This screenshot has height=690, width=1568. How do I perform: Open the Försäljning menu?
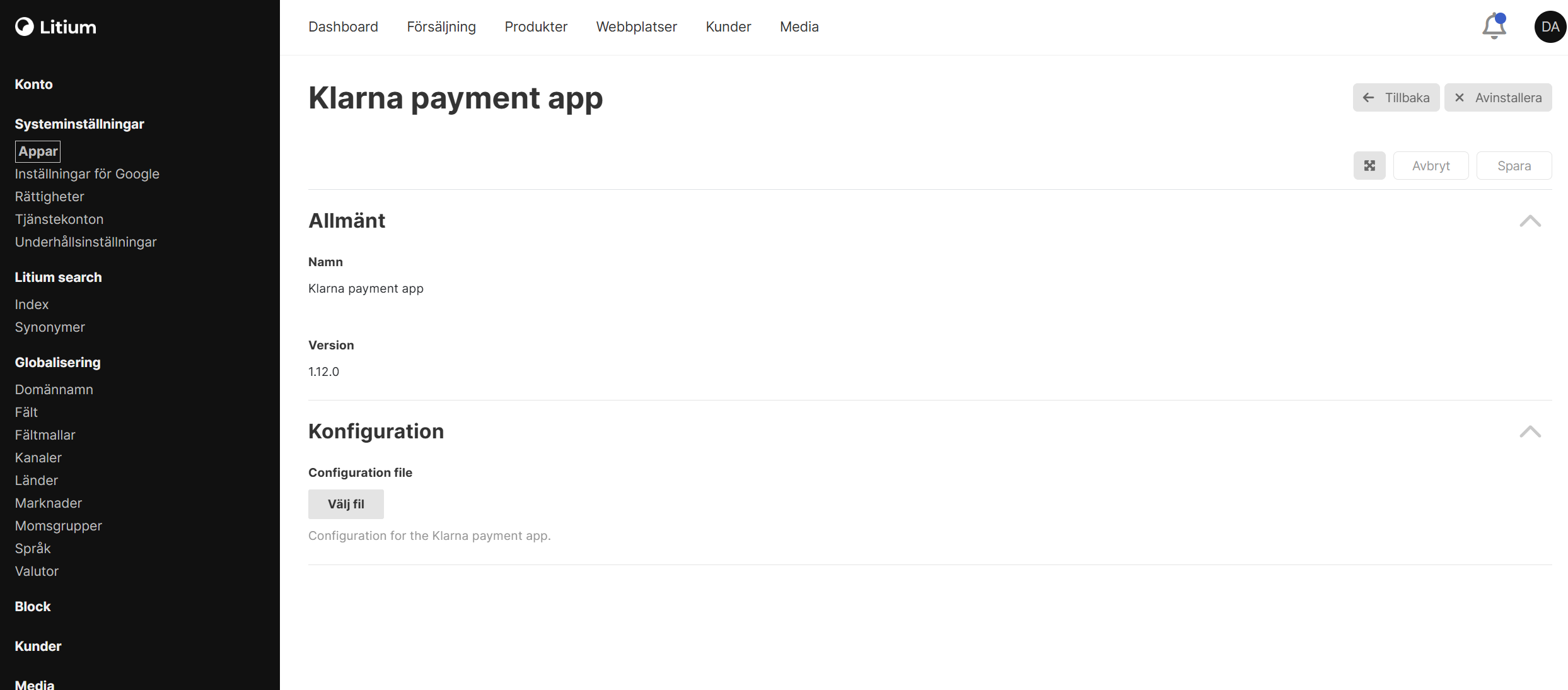[441, 26]
